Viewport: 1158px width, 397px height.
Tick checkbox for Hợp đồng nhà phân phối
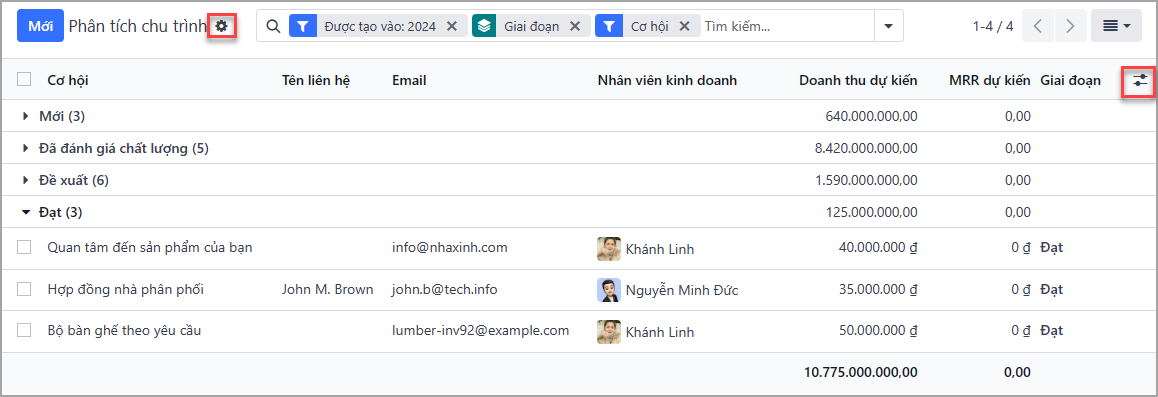coord(24,290)
